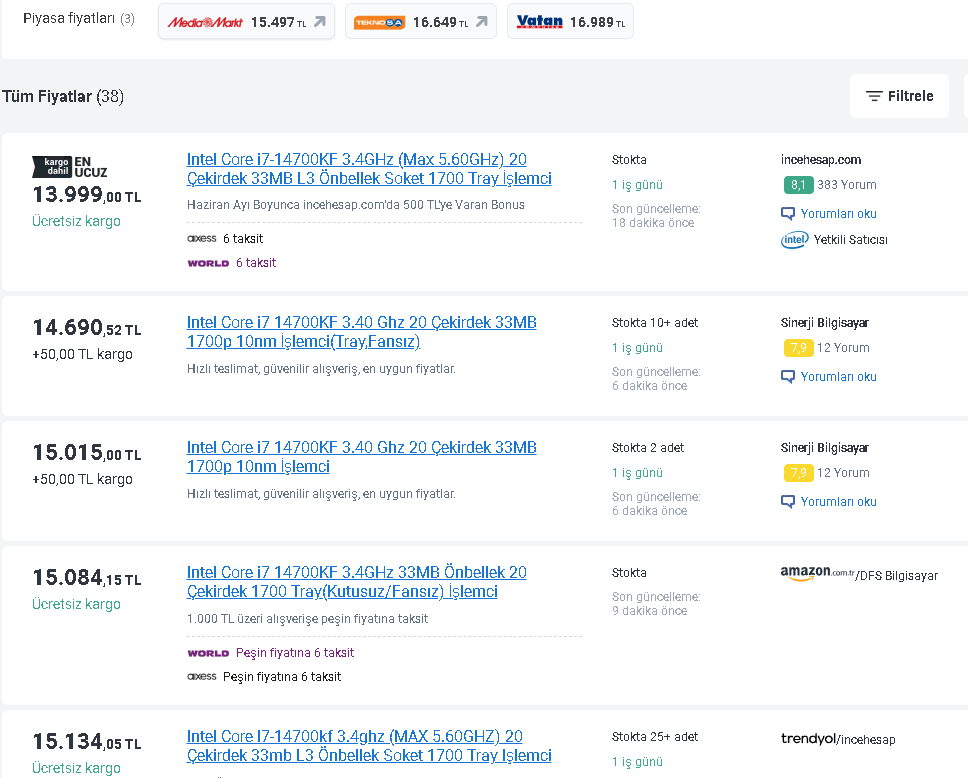The image size is (968, 778).
Task: Click '6 taksit' next to WORLD
Action: pyautogui.click(x=256, y=262)
